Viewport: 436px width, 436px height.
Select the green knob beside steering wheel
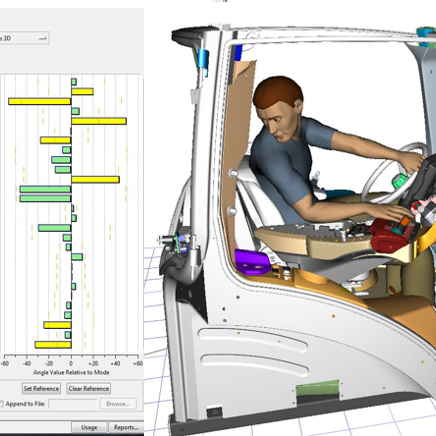coord(400,181)
